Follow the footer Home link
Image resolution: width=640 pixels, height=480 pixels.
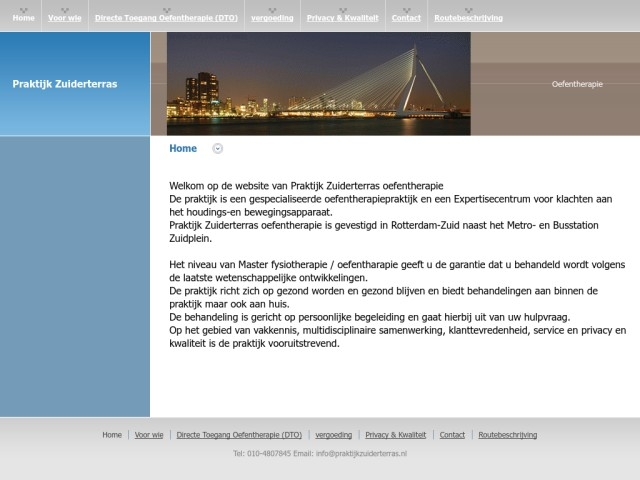click(x=112, y=435)
